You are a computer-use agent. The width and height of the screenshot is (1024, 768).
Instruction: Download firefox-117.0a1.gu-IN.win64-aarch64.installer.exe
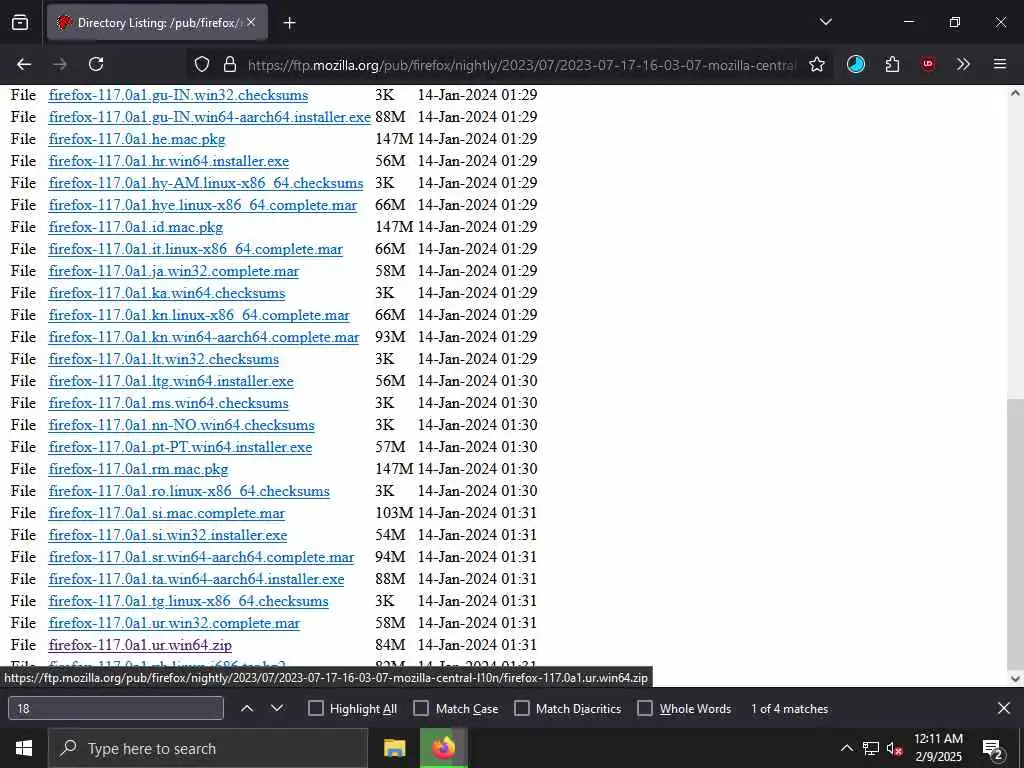point(210,117)
